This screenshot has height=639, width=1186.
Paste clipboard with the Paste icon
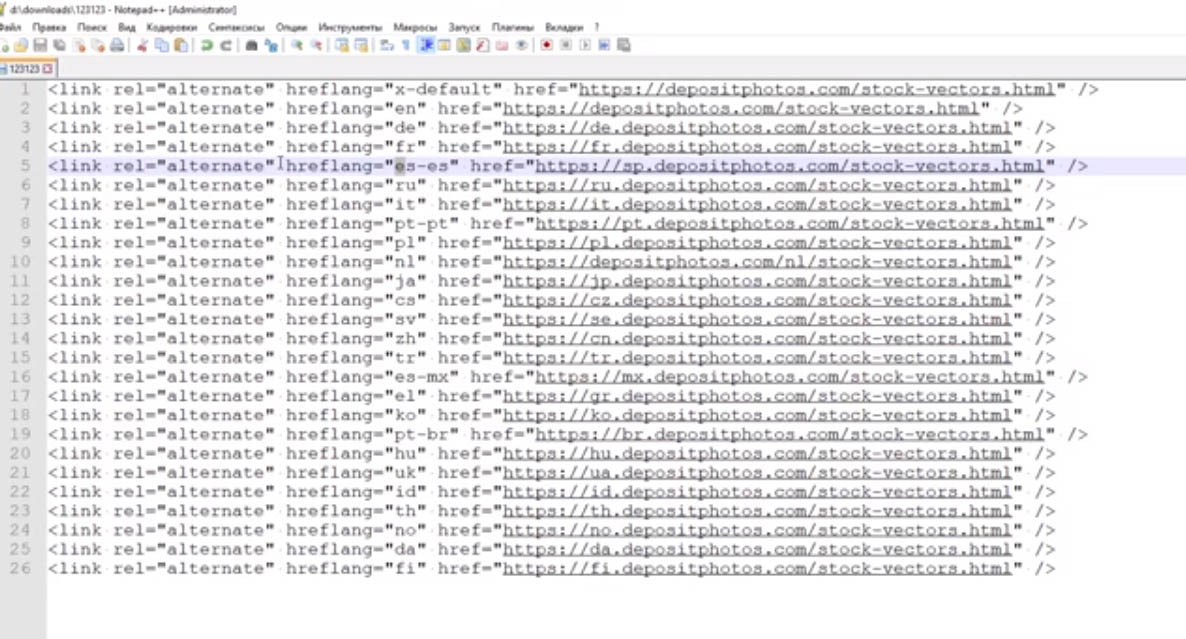click(x=181, y=45)
